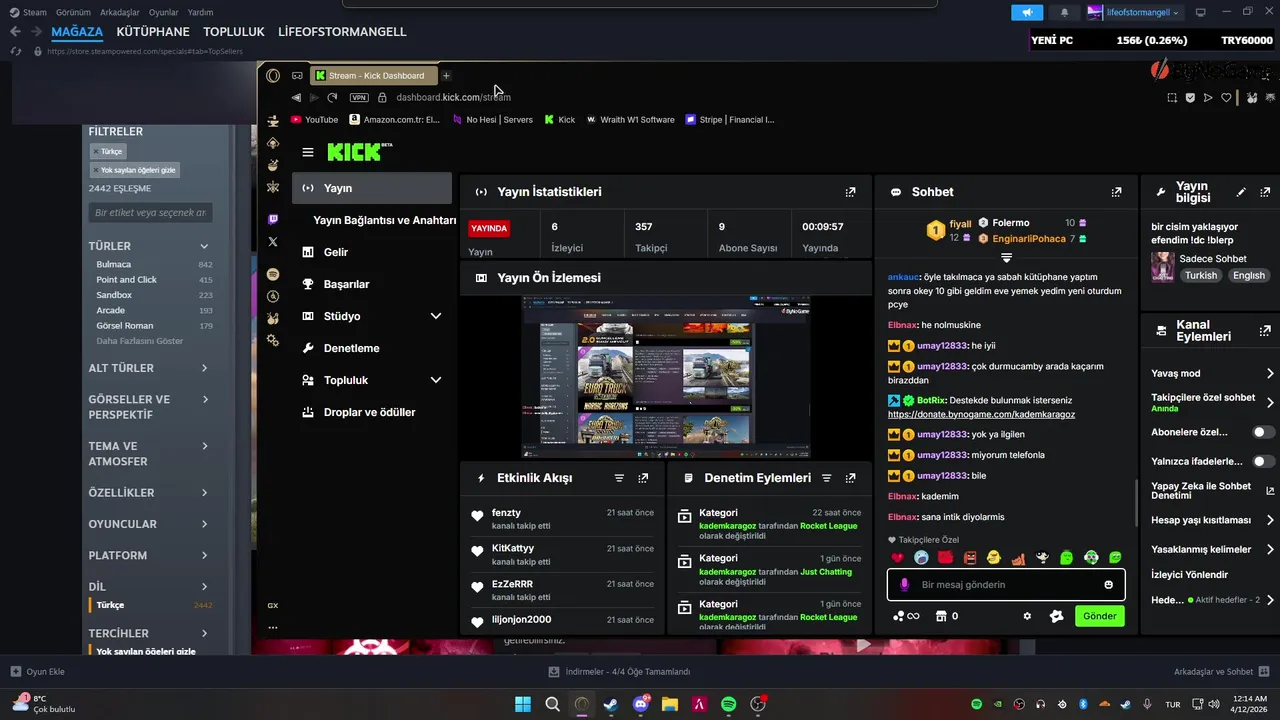Viewport: 1280px width, 720px height.
Task: Click Oyun Ekle in Steam
Action: click(x=37, y=672)
